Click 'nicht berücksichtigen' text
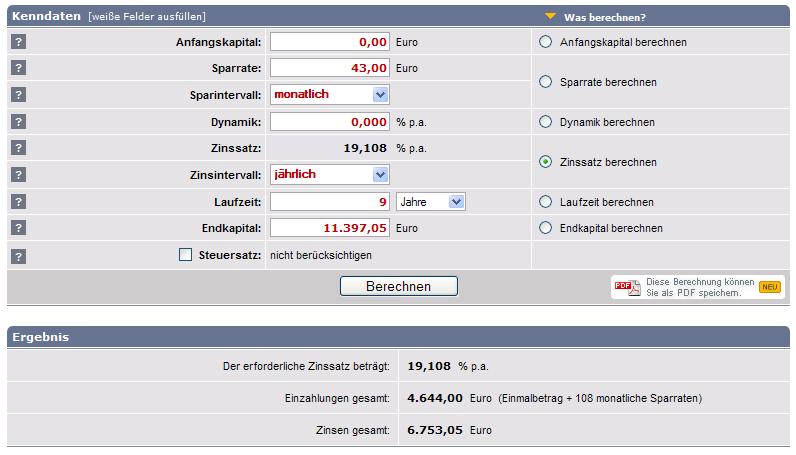This screenshot has width=796, height=455. [x=321, y=255]
